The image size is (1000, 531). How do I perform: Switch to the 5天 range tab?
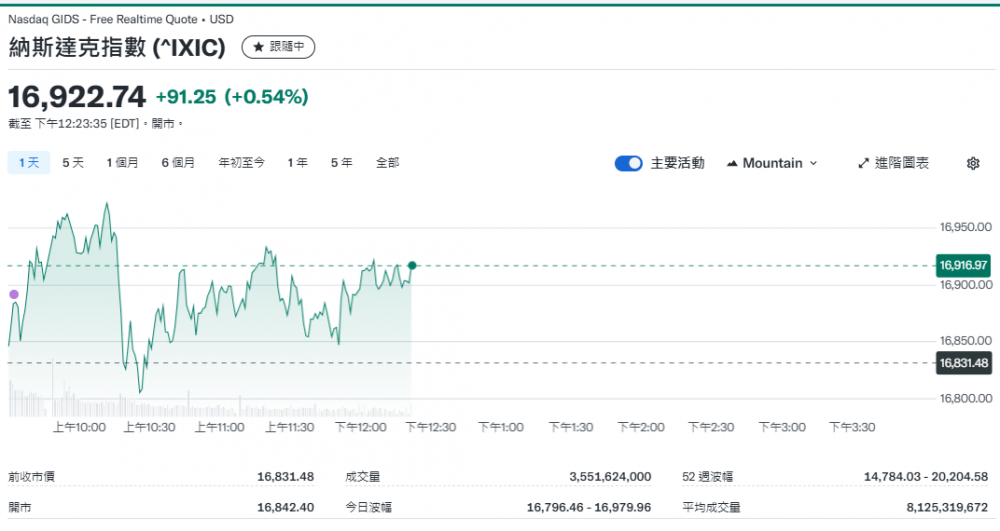tap(73, 162)
